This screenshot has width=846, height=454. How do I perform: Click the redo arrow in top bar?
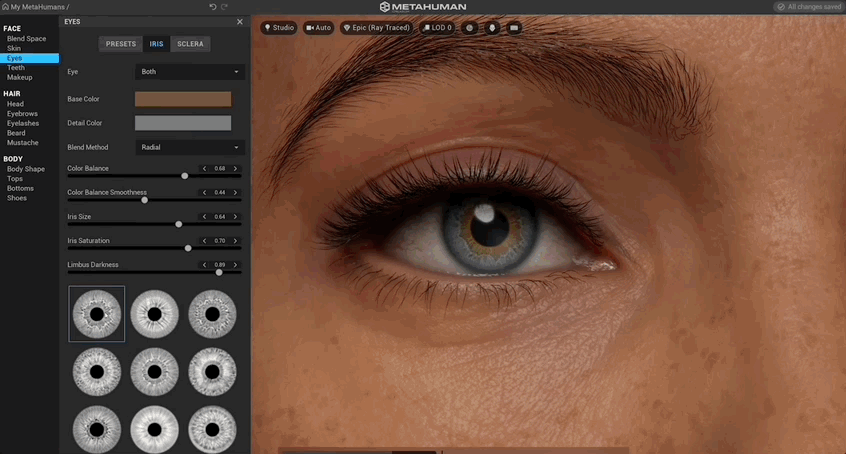click(224, 7)
